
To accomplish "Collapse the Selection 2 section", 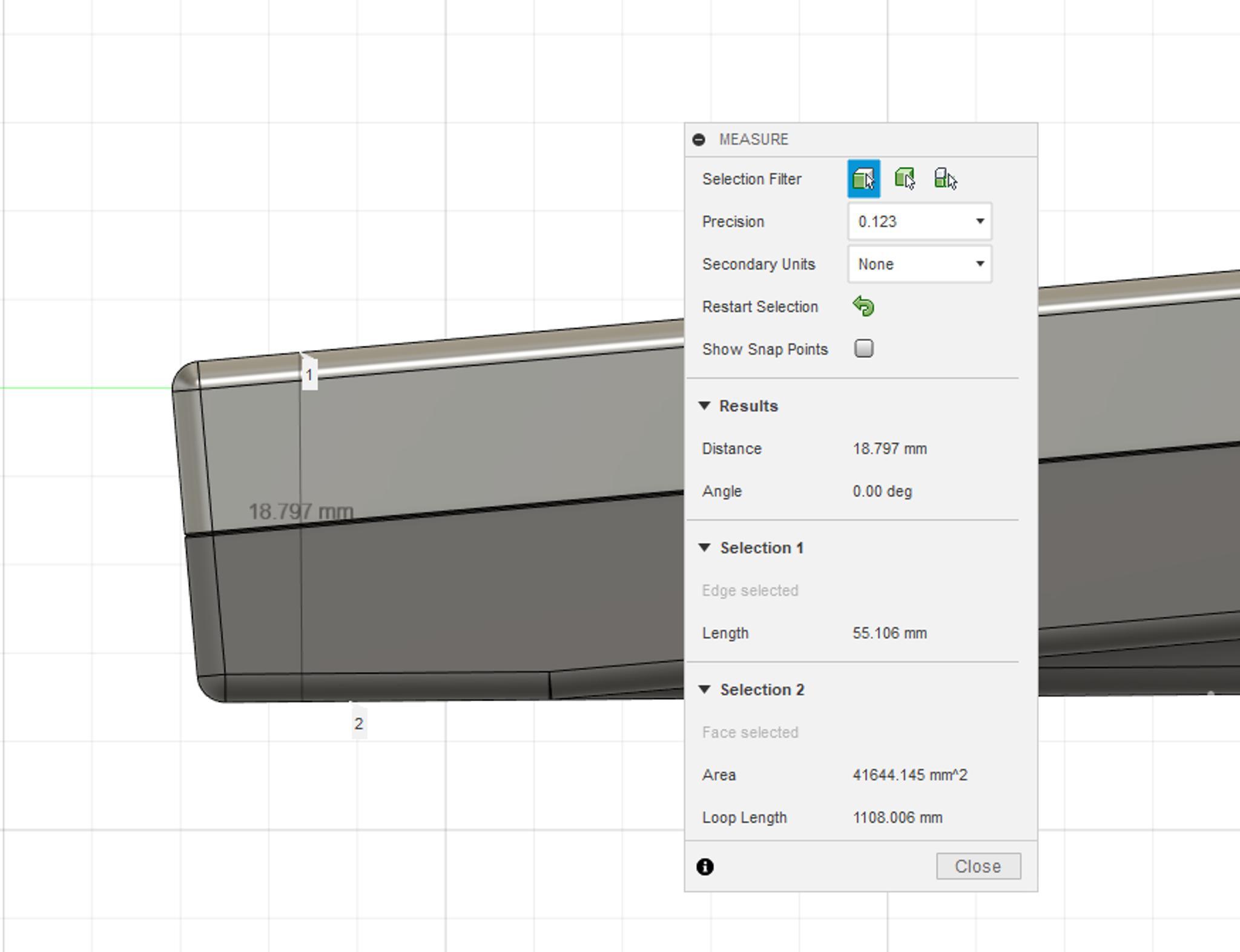I will (704, 689).
